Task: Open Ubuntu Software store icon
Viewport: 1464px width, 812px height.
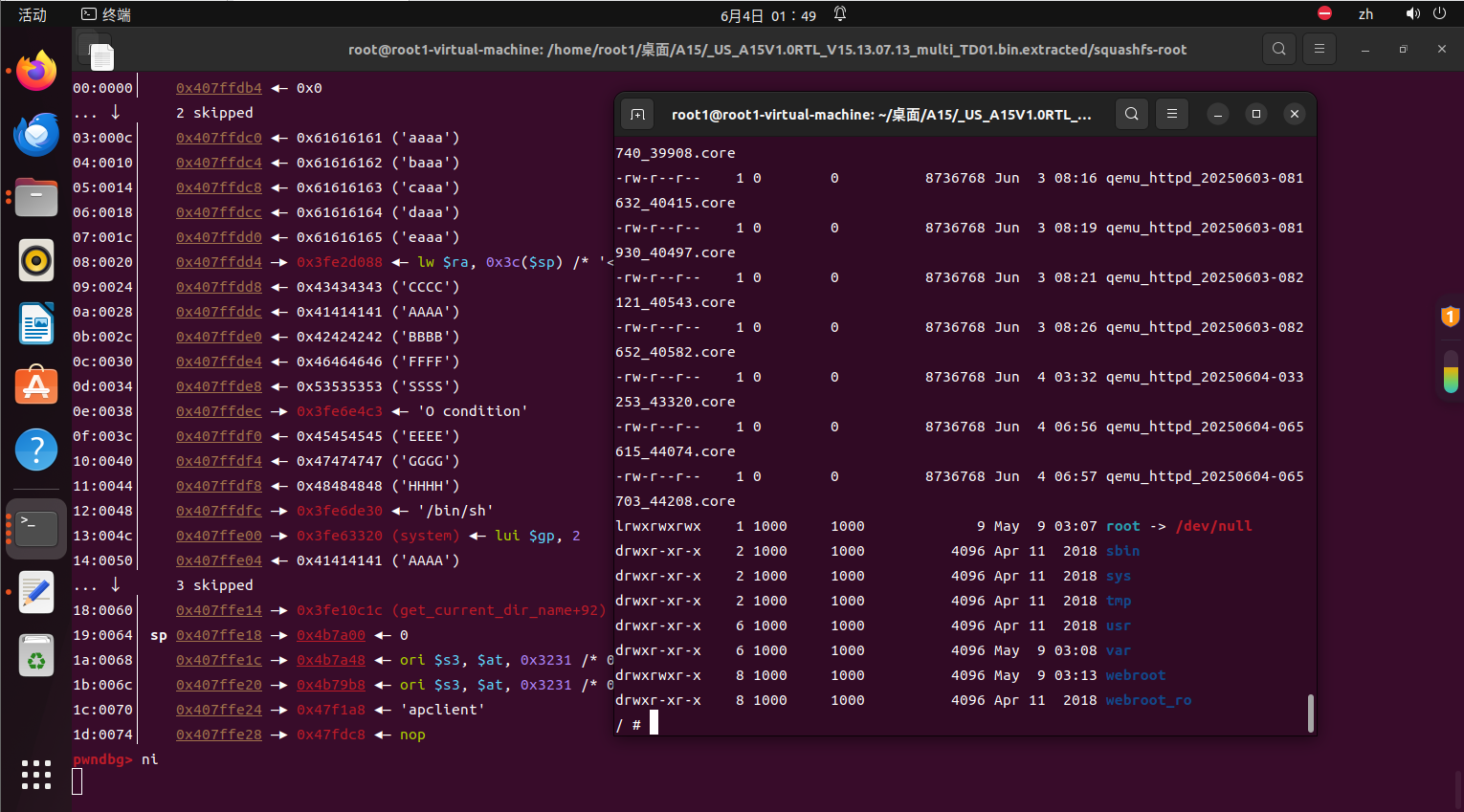Action: pos(36,386)
